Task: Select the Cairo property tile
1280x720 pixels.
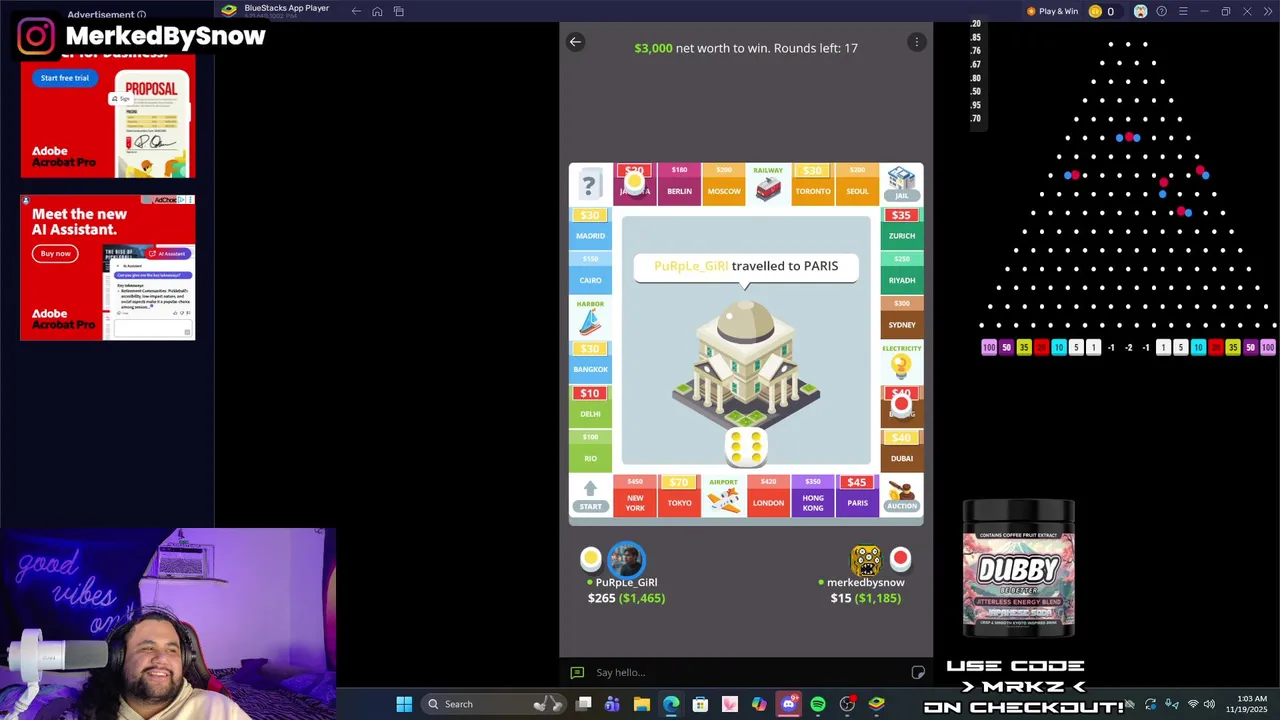Action: pyautogui.click(x=590, y=273)
